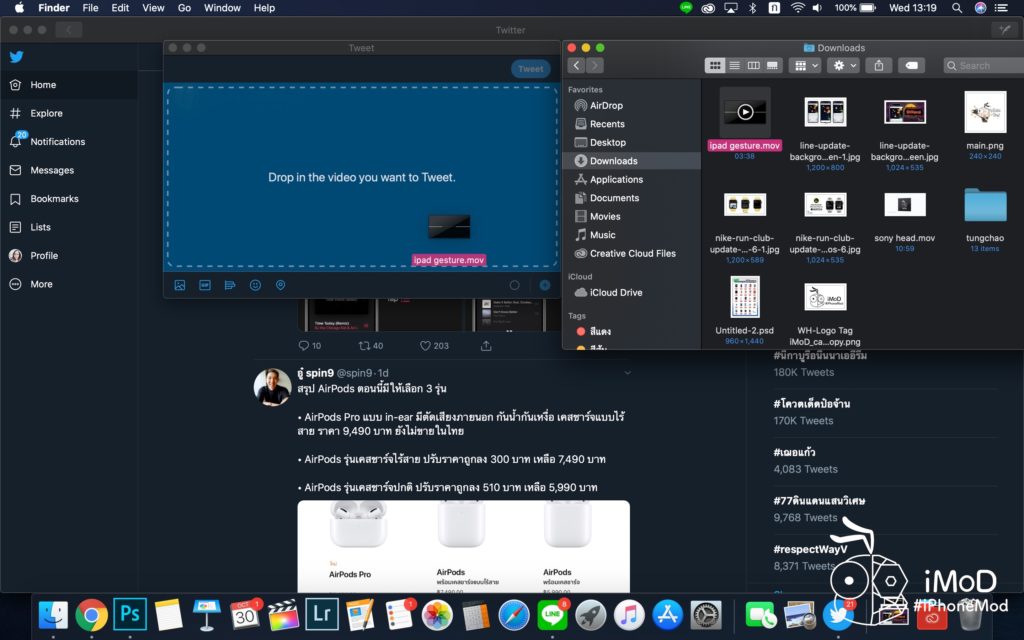Viewport: 1024px width, 640px height.
Task: Open Spotlight search in the menu bar
Action: click(x=957, y=8)
